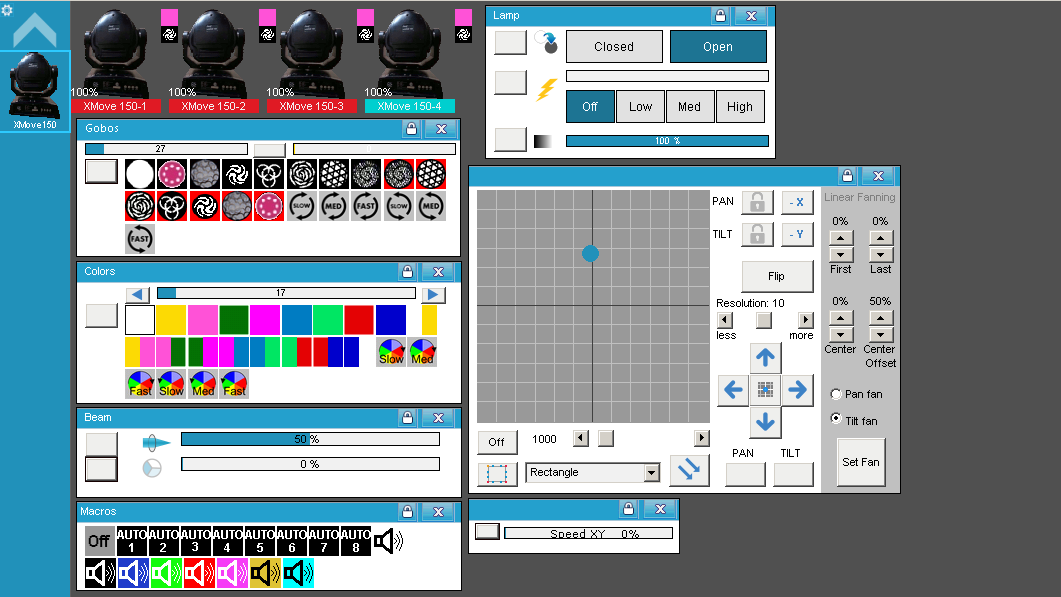This screenshot has width=1061, height=597.
Task: Adjust the Speed XY slider
Action: coord(589,533)
